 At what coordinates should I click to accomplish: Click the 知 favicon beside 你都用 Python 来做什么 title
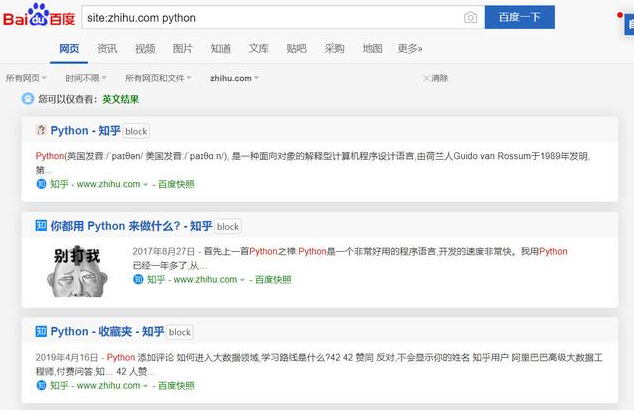point(41,225)
